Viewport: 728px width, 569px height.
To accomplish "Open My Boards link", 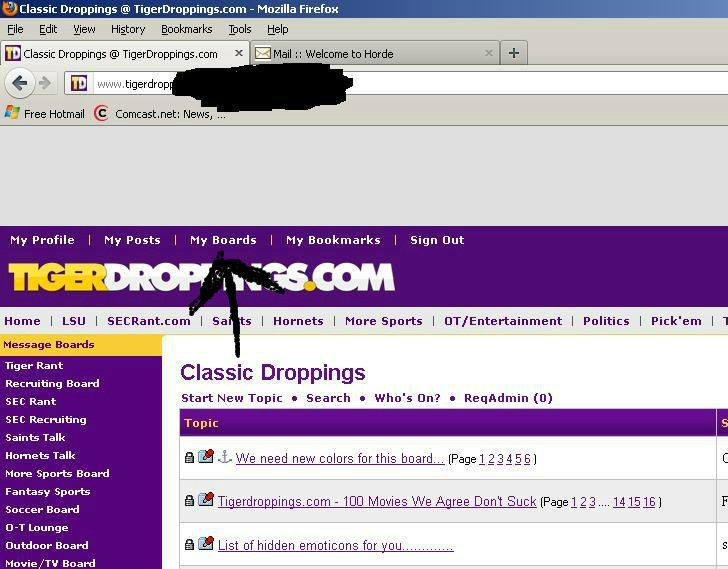I will coord(223,240).
